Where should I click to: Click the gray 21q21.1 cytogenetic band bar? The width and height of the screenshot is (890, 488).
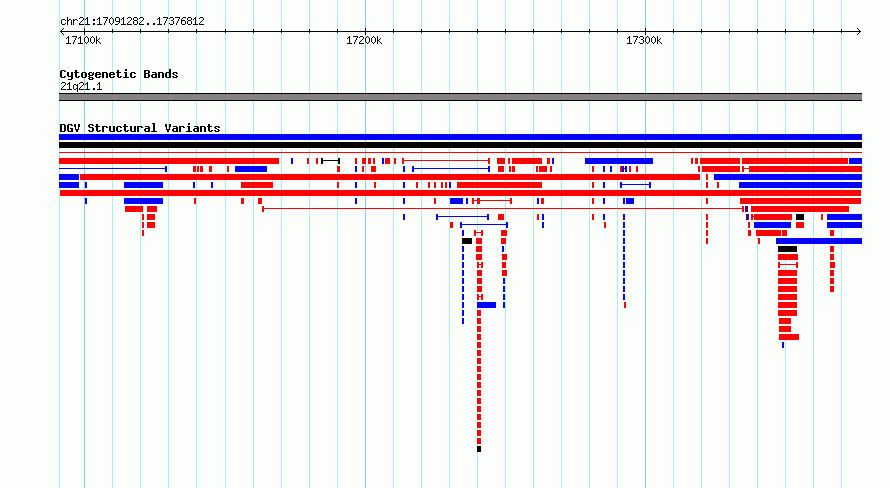(460, 97)
